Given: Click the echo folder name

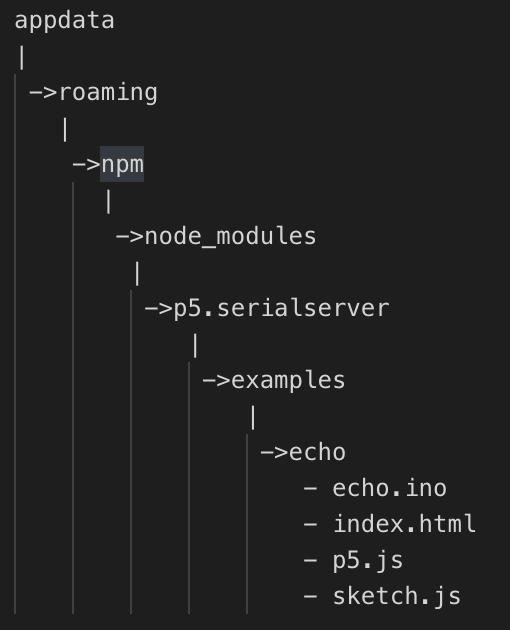Looking at the screenshot, I should 317,452.
